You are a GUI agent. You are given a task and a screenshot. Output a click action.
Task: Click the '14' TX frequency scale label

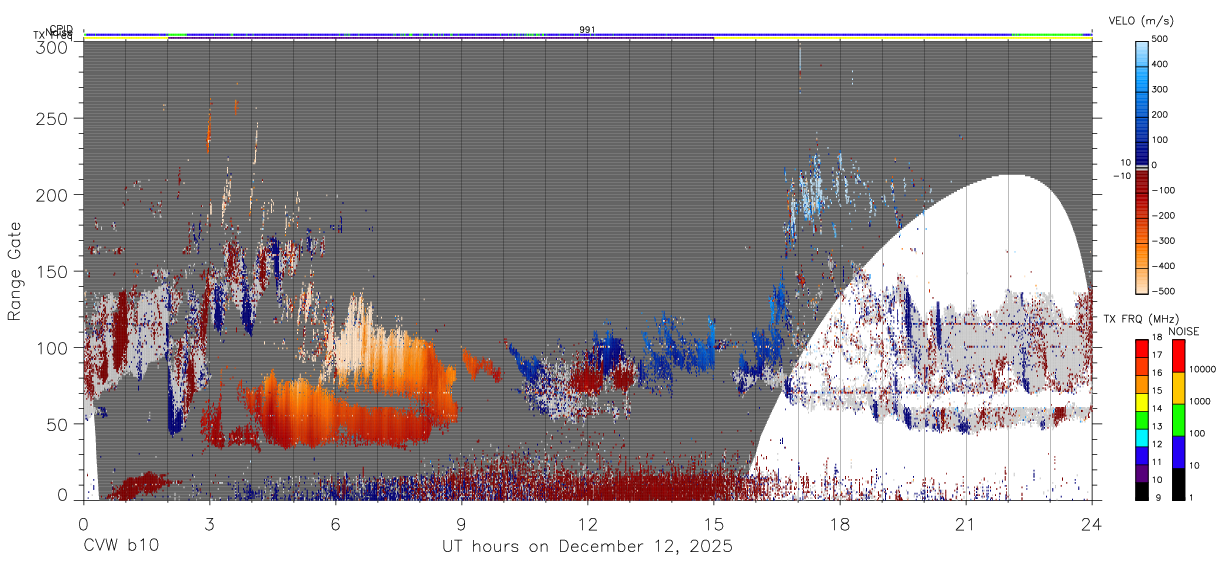[x=1158, y=409]
